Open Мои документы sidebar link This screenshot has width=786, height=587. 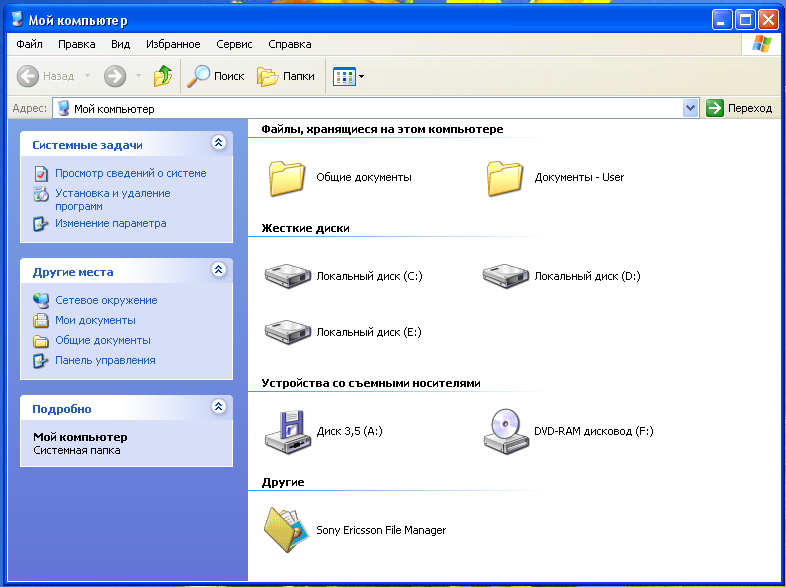coord(95,320)
